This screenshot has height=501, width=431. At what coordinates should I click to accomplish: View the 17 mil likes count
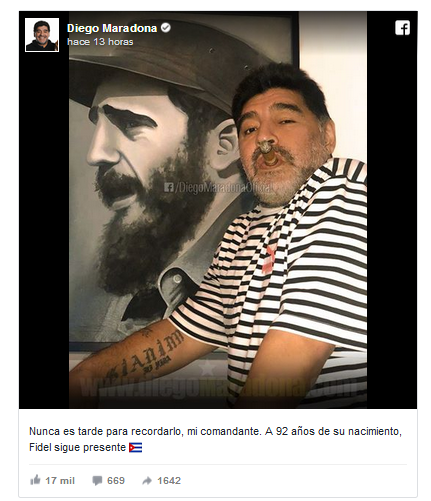(x=60, y=480)
